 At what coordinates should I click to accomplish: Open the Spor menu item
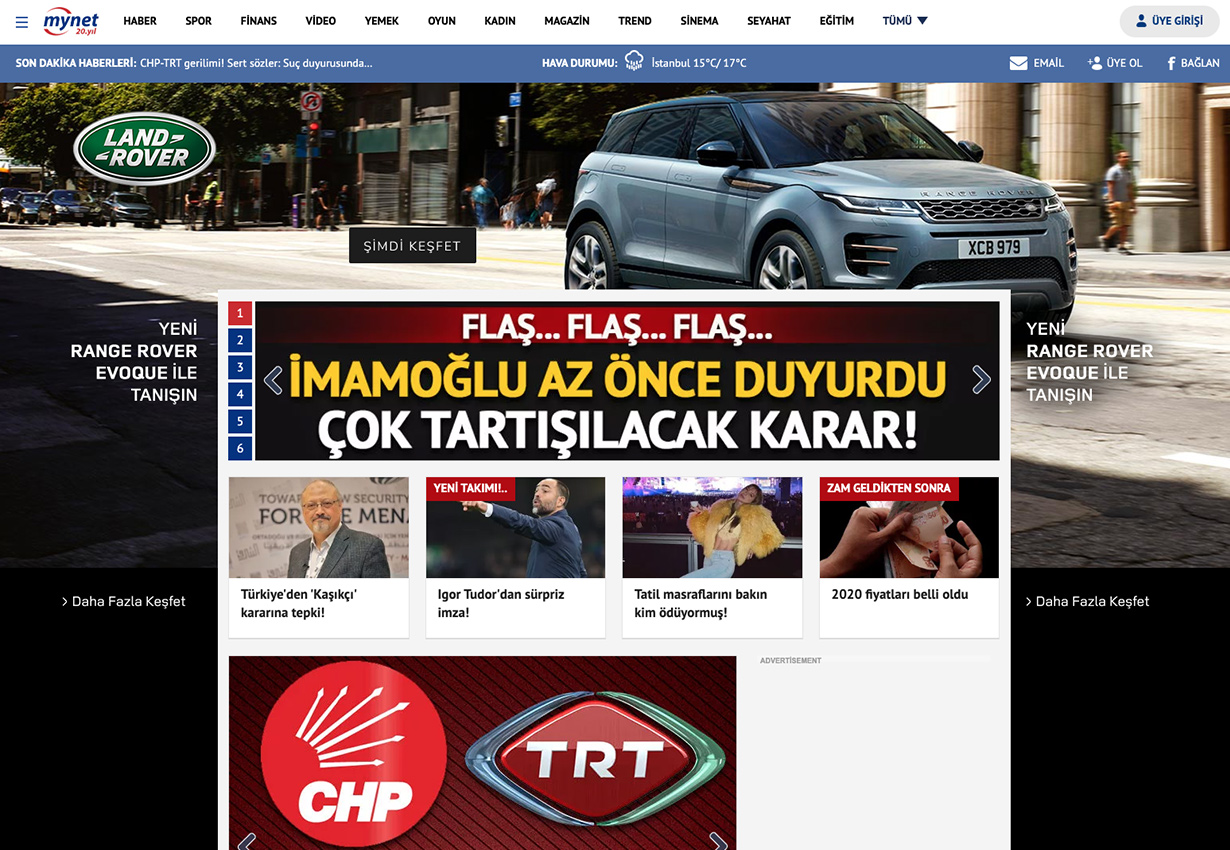tap(198, 21)
